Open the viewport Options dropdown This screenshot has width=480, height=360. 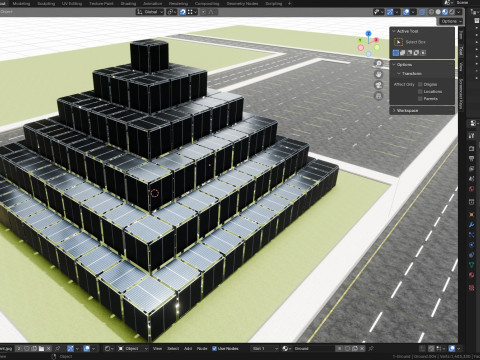point(451,21)
